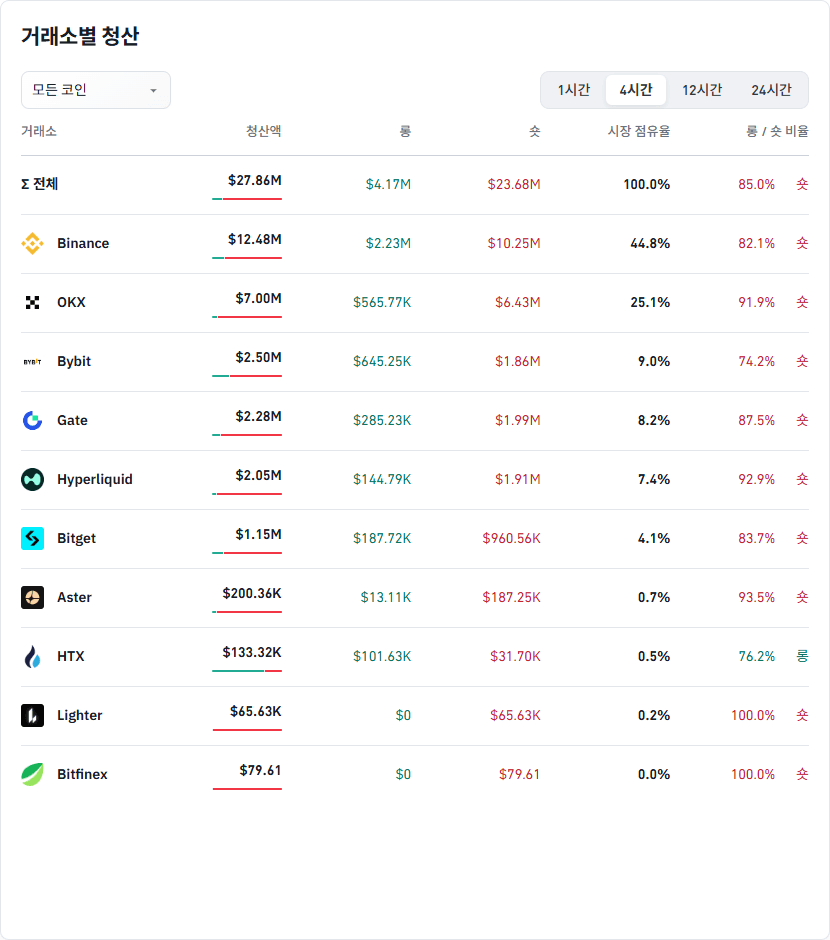Click the Lighter short value $65.63K
830x940 pixels.
click(x=515, y=715)
